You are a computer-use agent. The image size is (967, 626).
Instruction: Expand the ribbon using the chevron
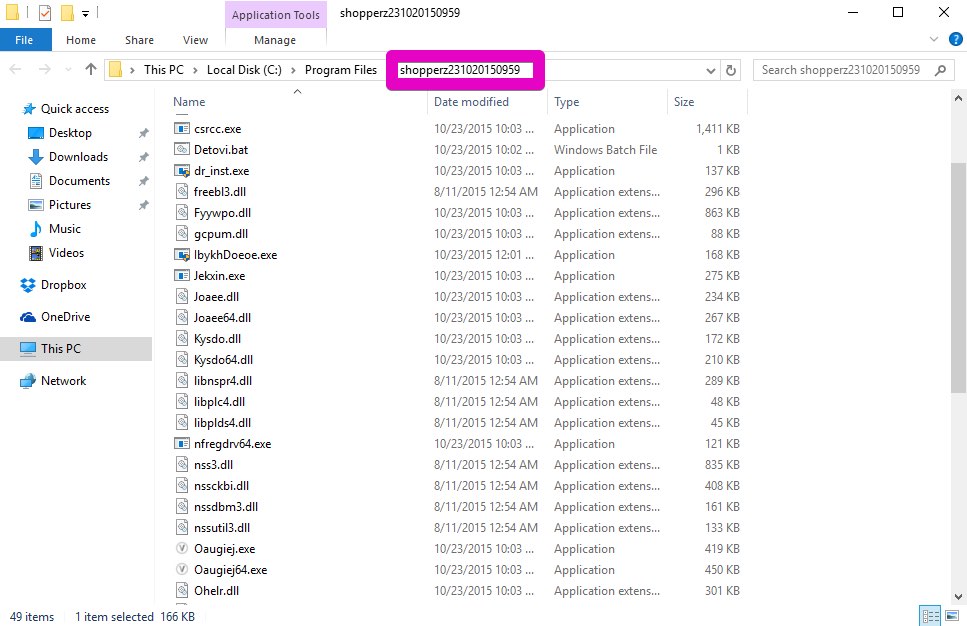934,40
